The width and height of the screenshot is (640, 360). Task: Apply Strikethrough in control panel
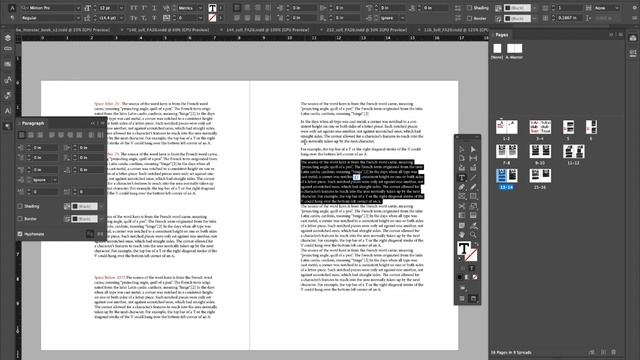(x=154, y=18)
